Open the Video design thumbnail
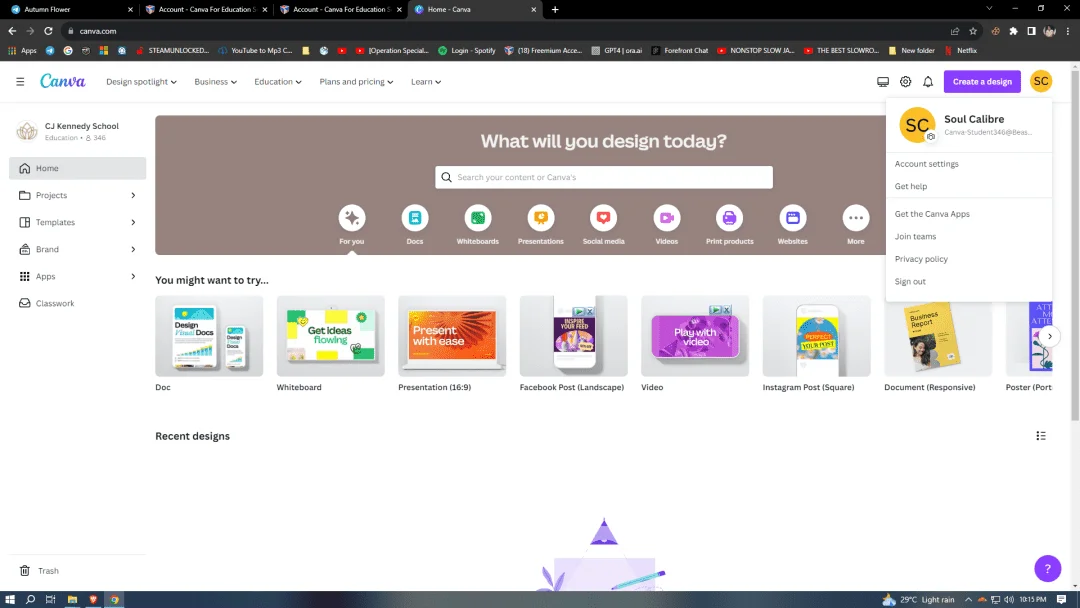Screen dimensions: 1080x608 pyautogui.click(x=695, y=336)
